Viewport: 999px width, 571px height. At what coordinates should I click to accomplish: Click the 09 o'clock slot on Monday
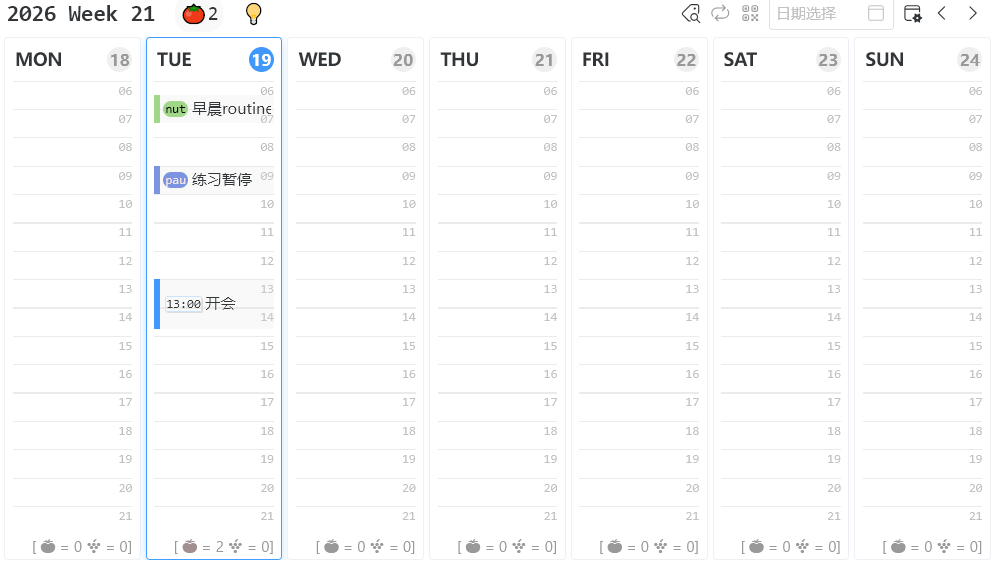pos(73,180)
